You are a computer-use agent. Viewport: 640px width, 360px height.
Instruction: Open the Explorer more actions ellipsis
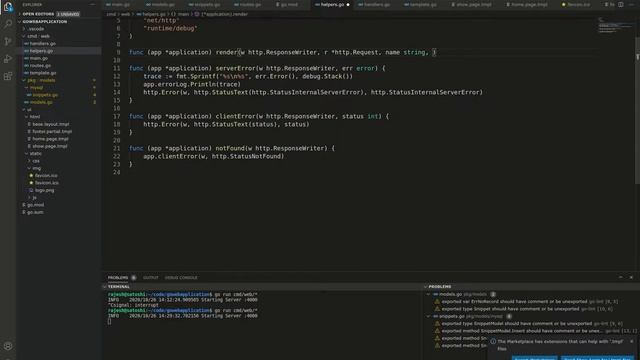click(92, 4)
